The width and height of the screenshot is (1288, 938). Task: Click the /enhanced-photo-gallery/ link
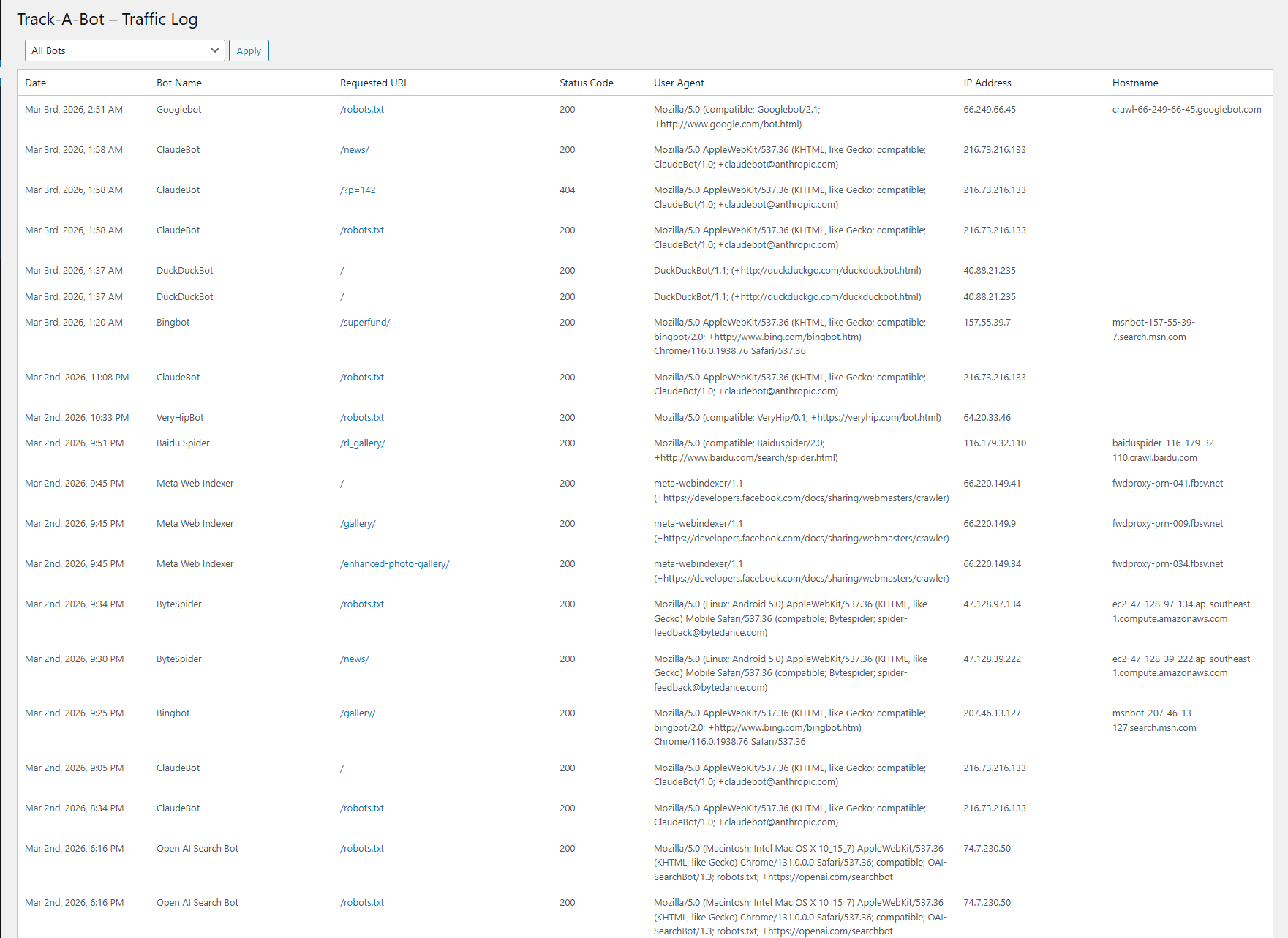tap(394, 563)
